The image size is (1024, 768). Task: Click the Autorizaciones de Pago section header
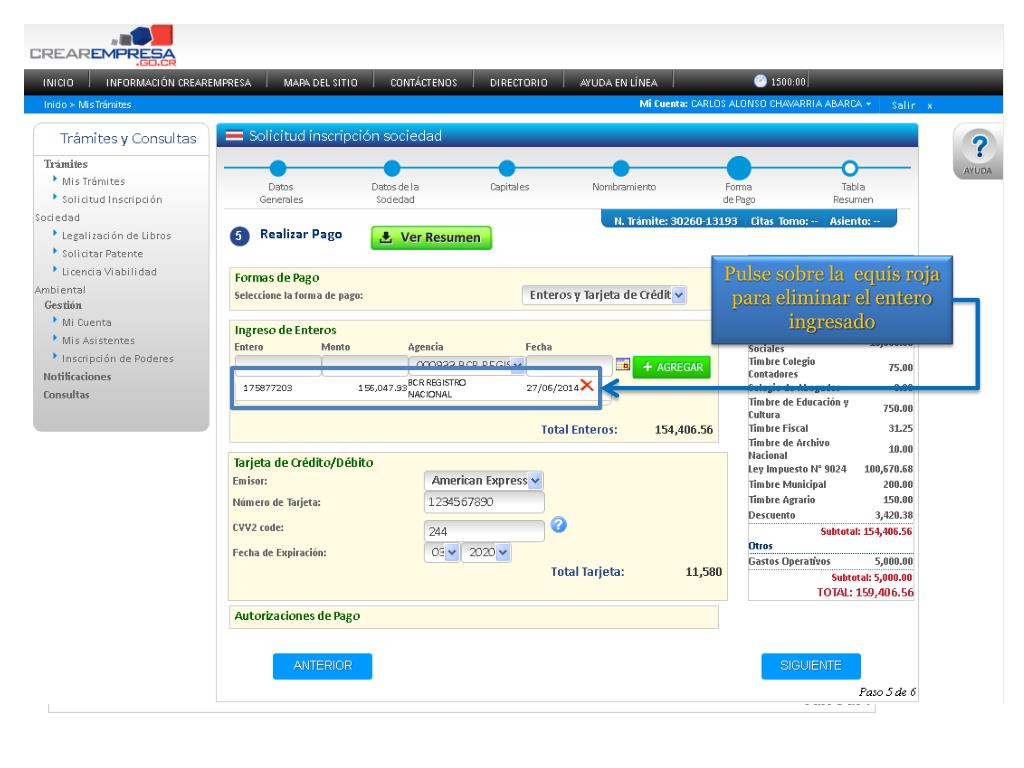tap(297, 616)
